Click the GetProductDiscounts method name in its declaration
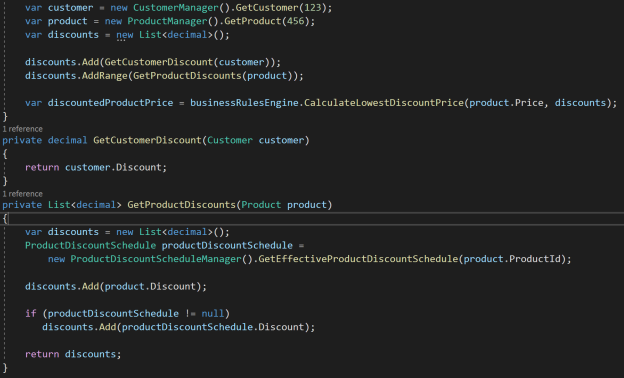Viewport: 624px width, 378px height. 181,205
